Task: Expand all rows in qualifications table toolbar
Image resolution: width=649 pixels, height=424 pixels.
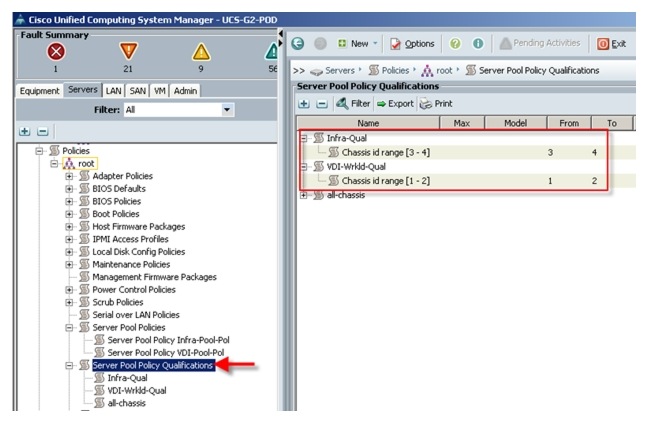Action: click(304, 104)
